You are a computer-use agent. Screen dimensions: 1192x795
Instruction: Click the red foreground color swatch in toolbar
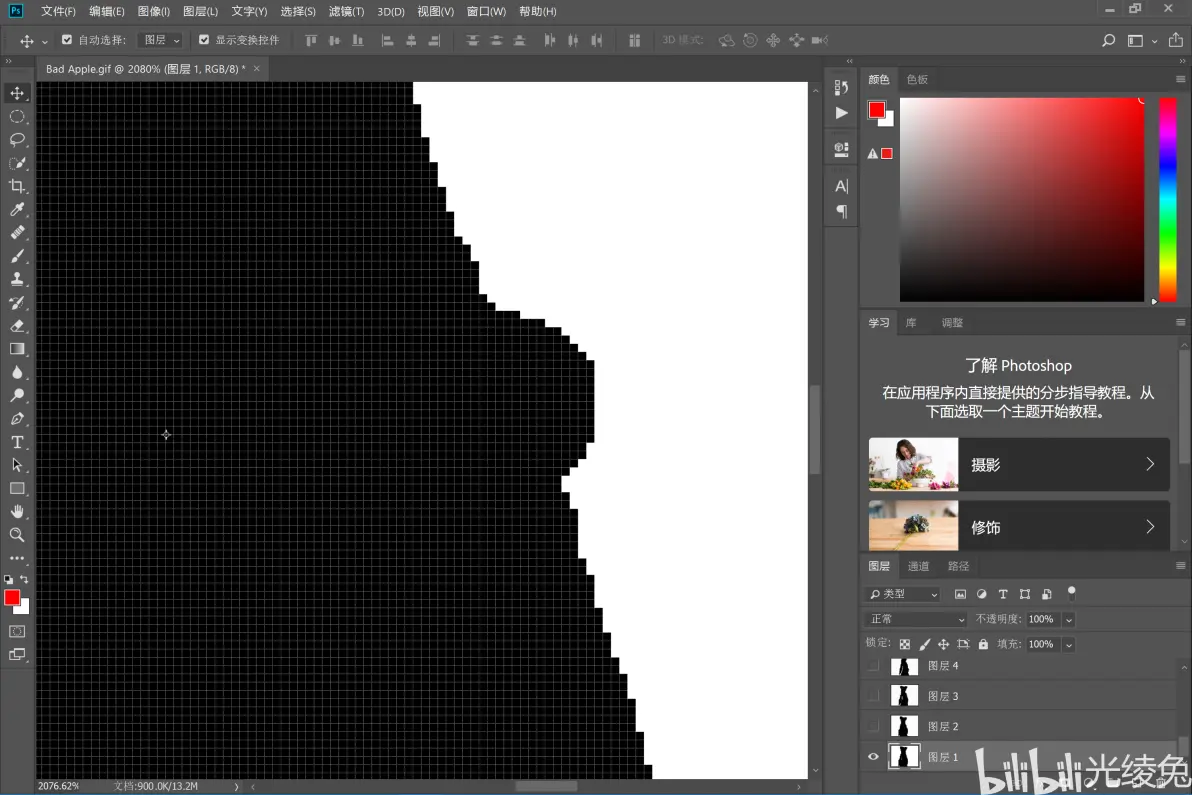[11, 598]
